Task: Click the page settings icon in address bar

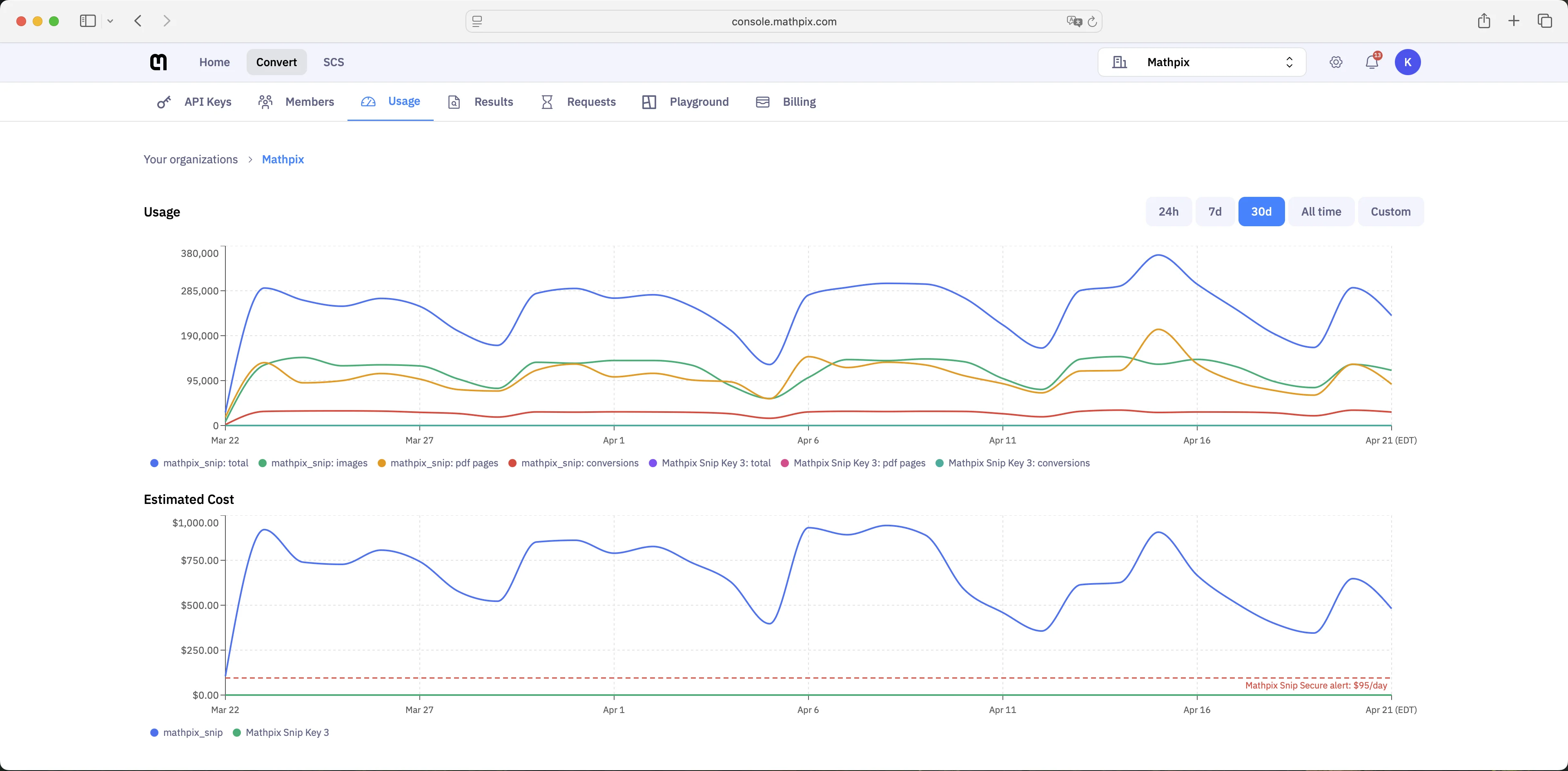Action: click(x=477, y=21)
